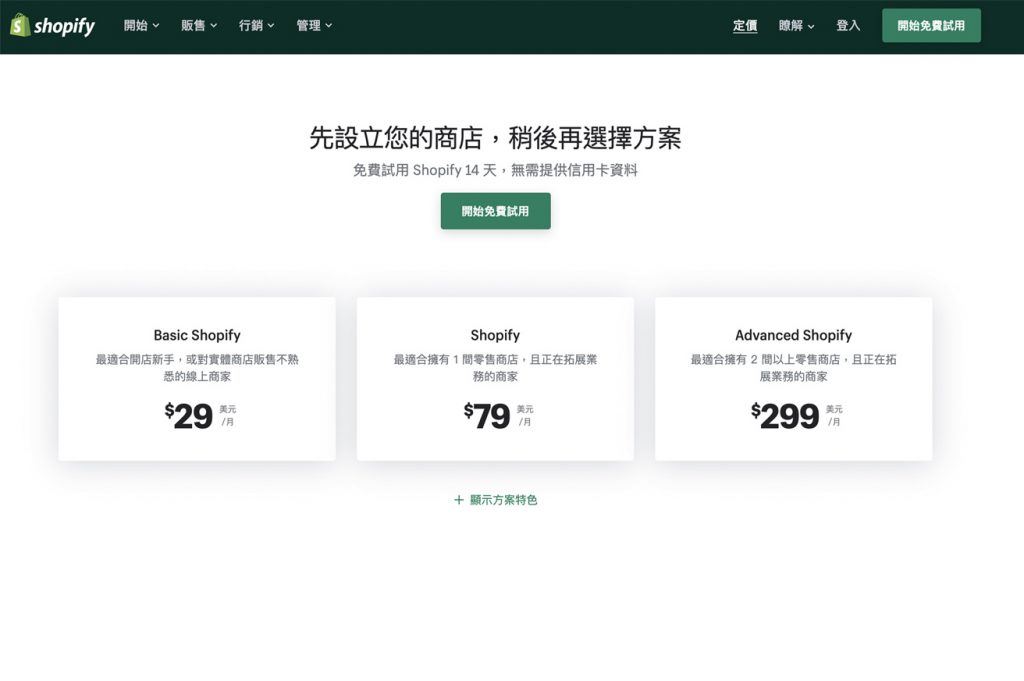Image resolution: width=1024 pixels, height=681 pixels.
Task: Click the 登入 login link
Action: (x=848, y=25)
